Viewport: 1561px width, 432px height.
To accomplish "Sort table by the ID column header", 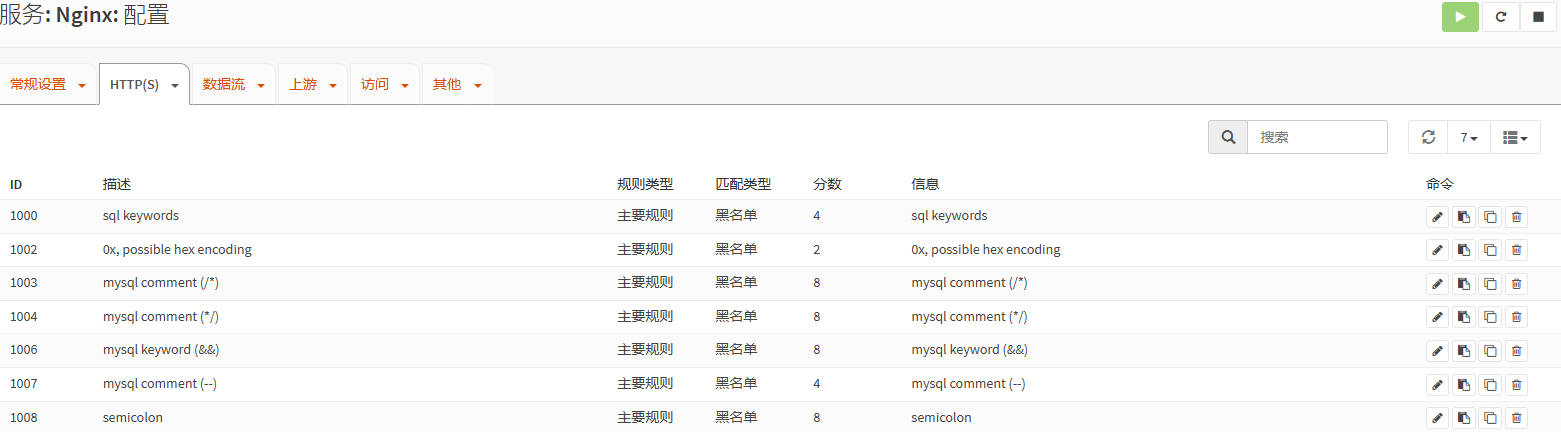I will 17,184.
